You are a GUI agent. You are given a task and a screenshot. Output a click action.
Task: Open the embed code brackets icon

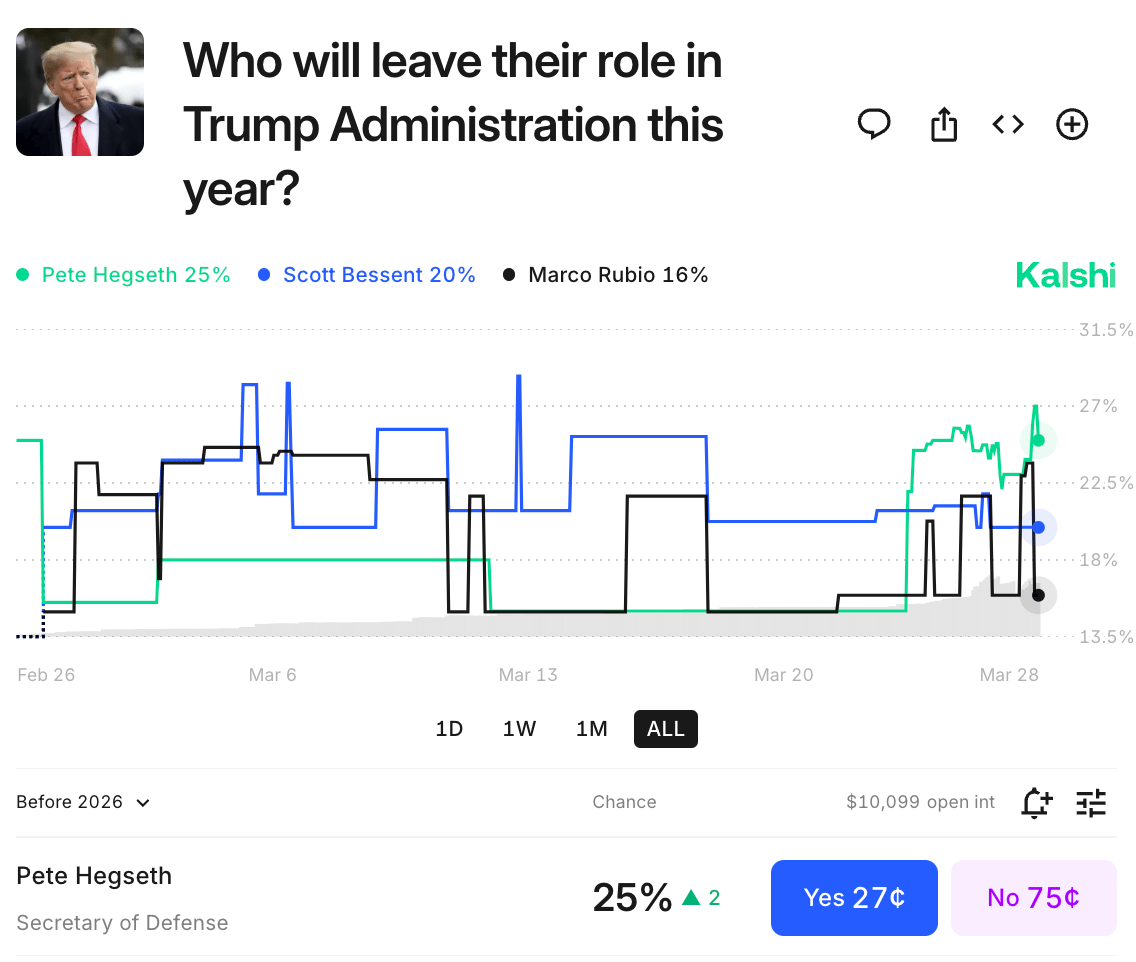[x=1008, y=125]
